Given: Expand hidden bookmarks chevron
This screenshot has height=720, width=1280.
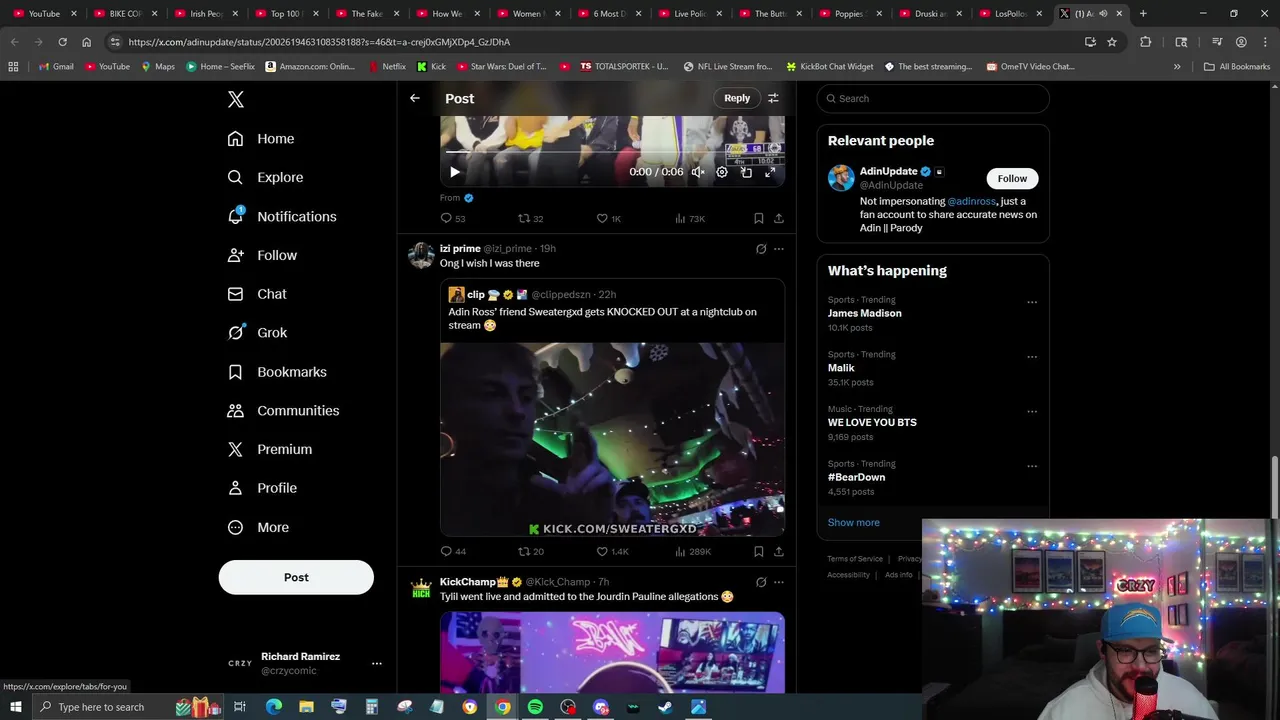Looking at the screenshot, I should [1177, 66].
